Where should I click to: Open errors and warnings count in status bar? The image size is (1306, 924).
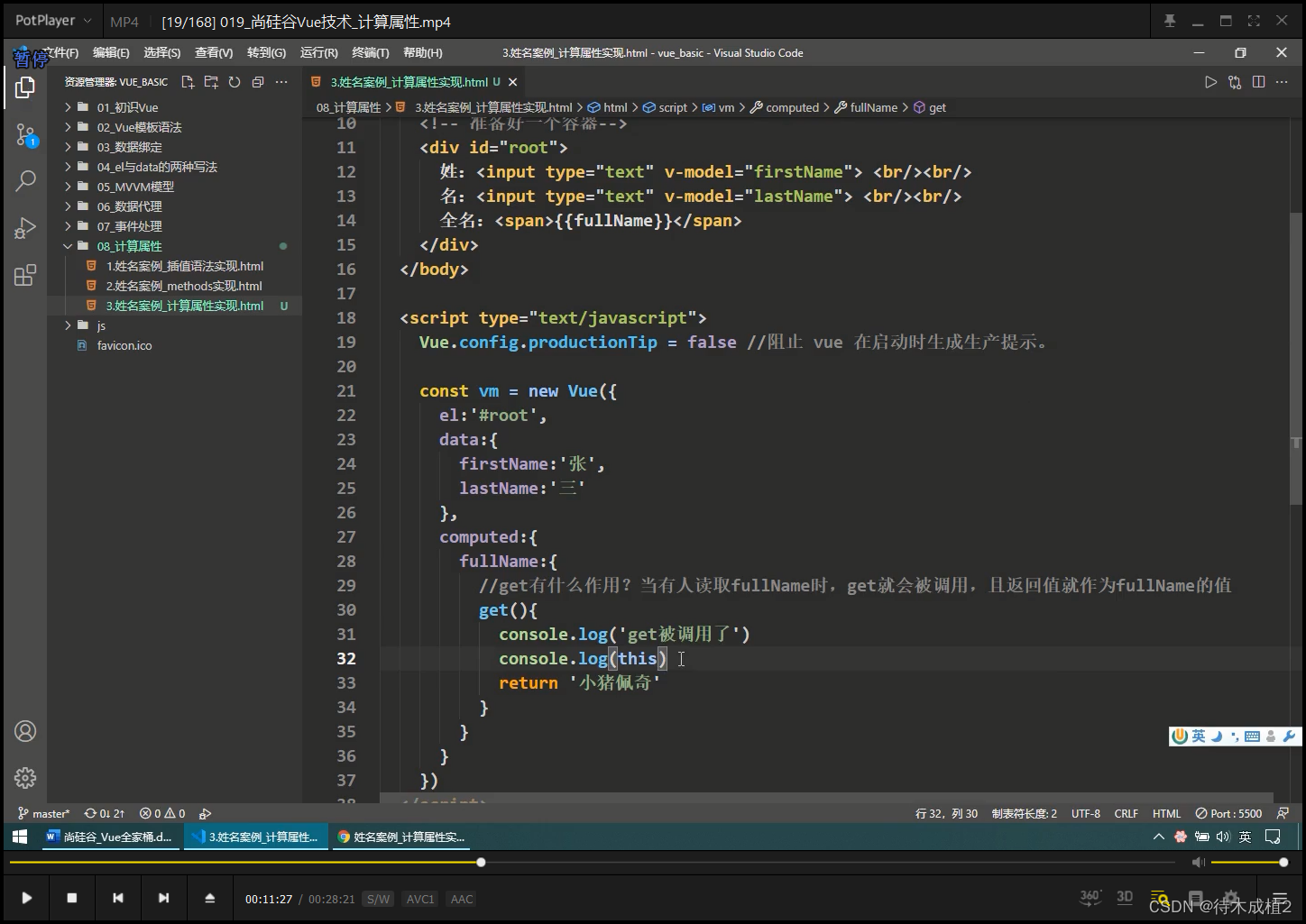162,813
